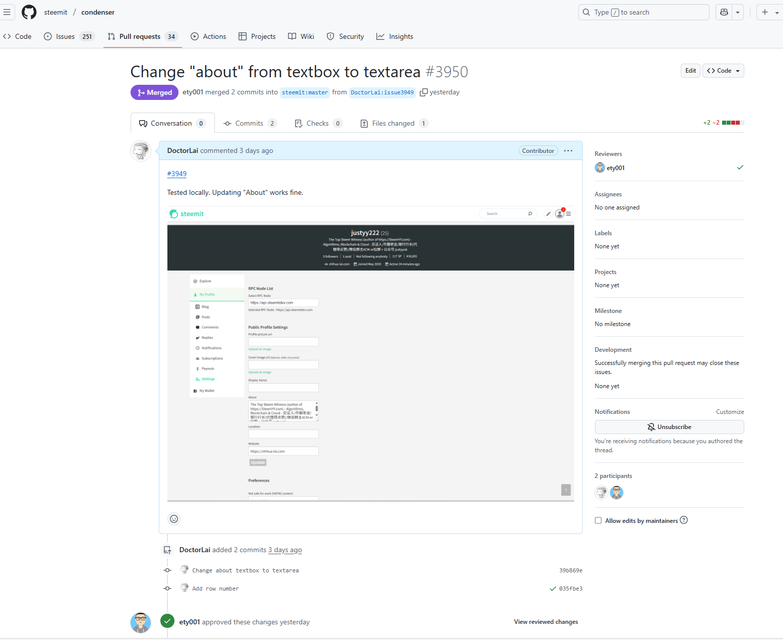Edit the pull request title
Screen dimensions: 783x640
click(x=690, y=70)
